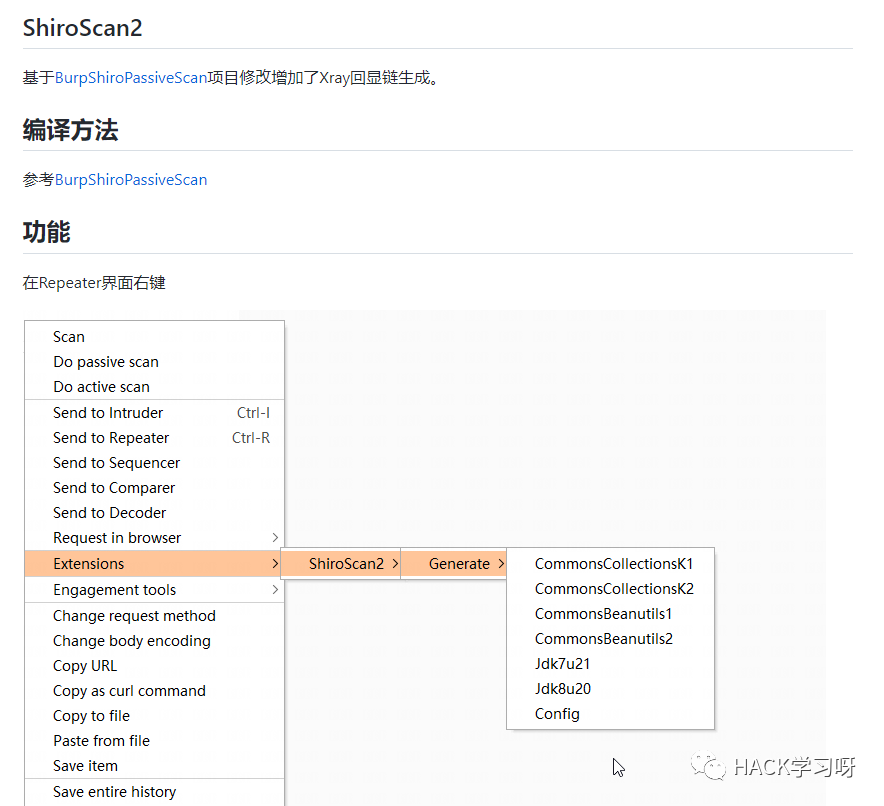Click the ShiroScan2 page heading
The width and height of the screenshot is (884, 806).
82,28
